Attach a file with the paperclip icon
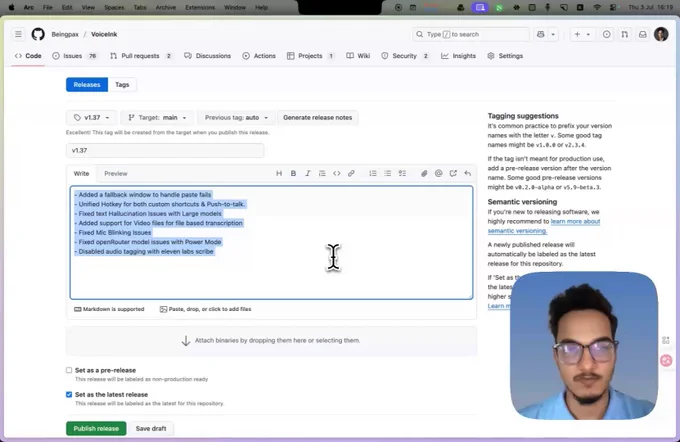The width and height of the screenshot is (680, 442). tap(424, 174)
